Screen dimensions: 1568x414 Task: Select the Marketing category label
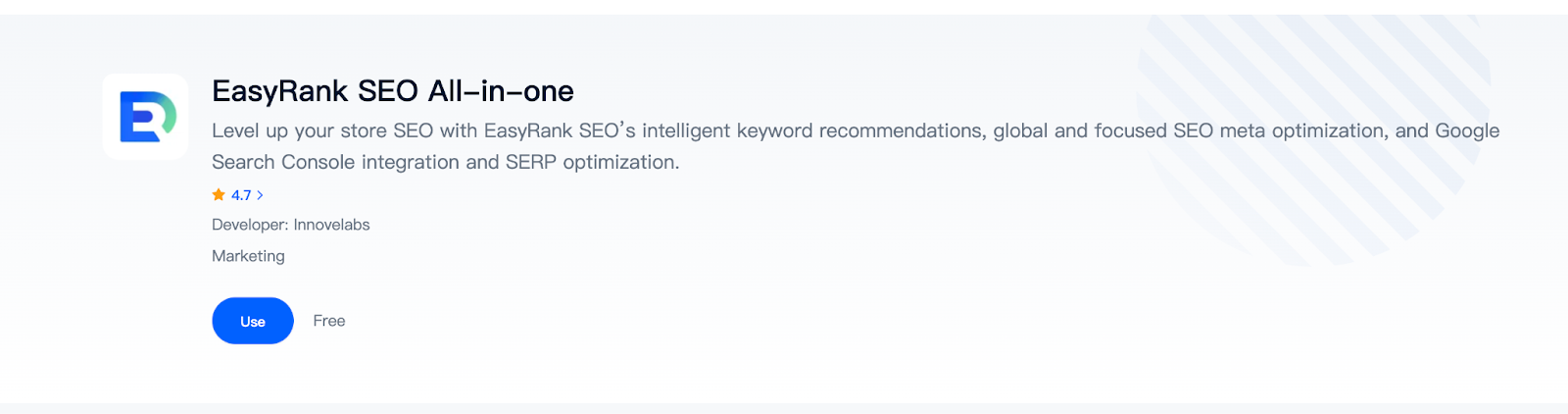[x=248, y=256]
